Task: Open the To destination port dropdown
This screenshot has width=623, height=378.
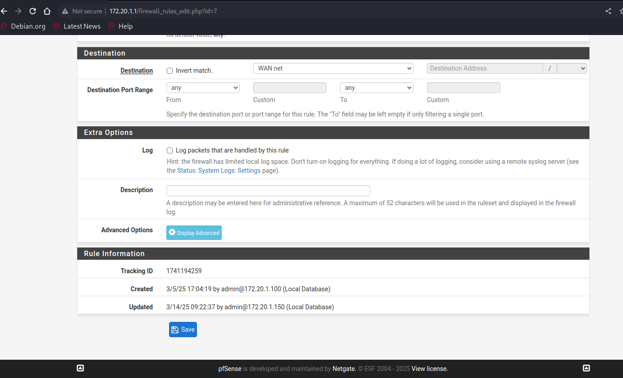Action: 376,87
